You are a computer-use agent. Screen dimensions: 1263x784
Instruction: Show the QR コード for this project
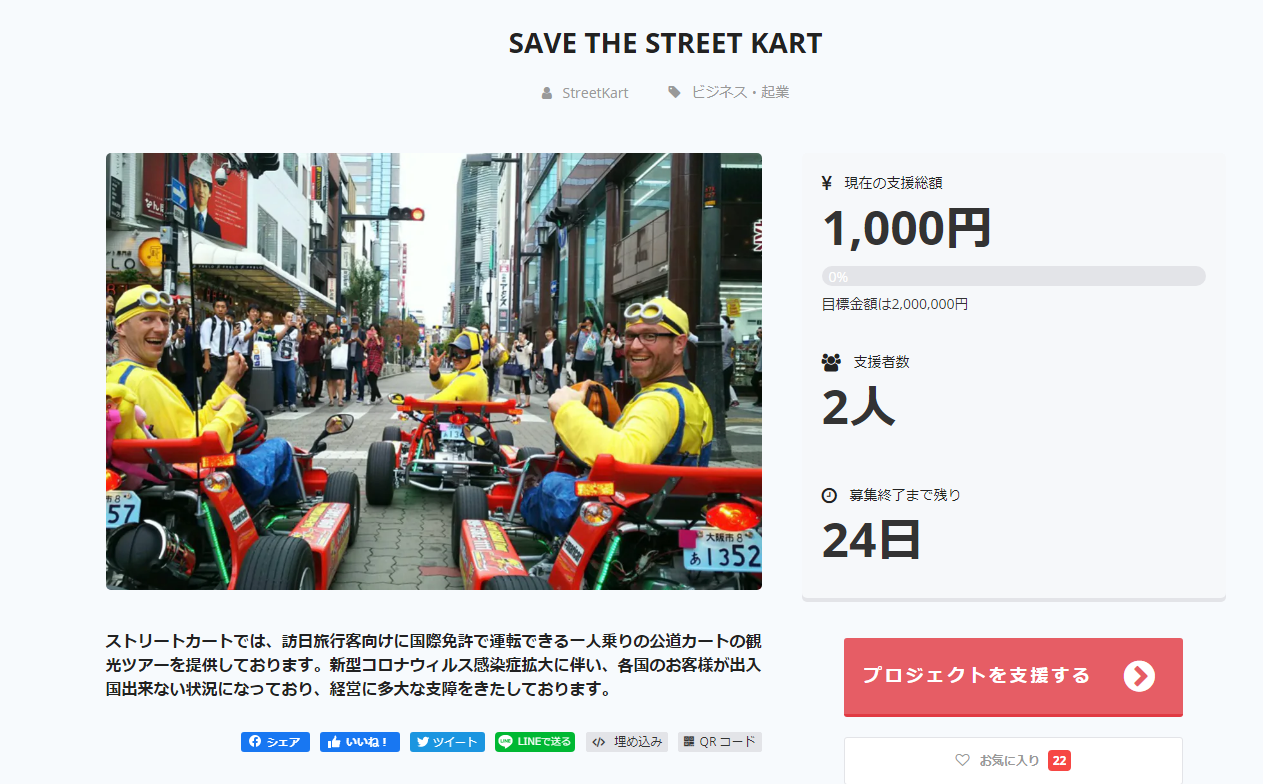click(719, 742)
